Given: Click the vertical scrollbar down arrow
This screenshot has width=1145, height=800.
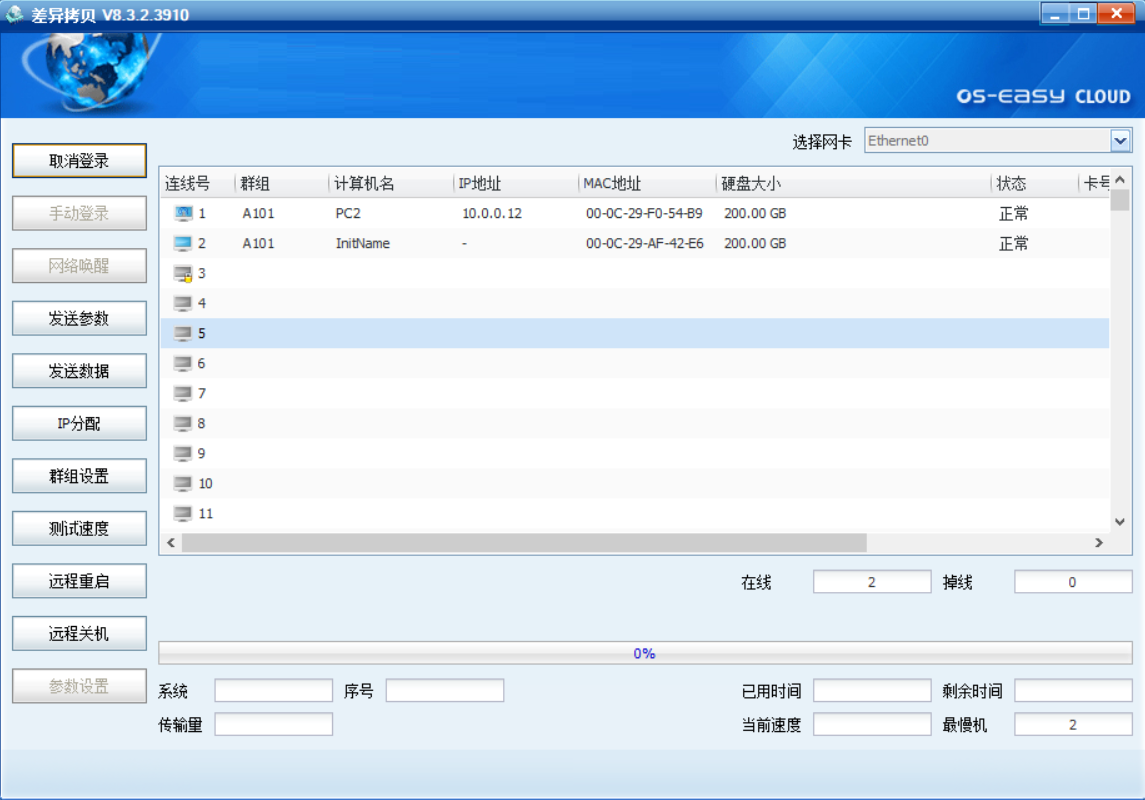Looking at the screenshot, I should tap(1120, 522).
